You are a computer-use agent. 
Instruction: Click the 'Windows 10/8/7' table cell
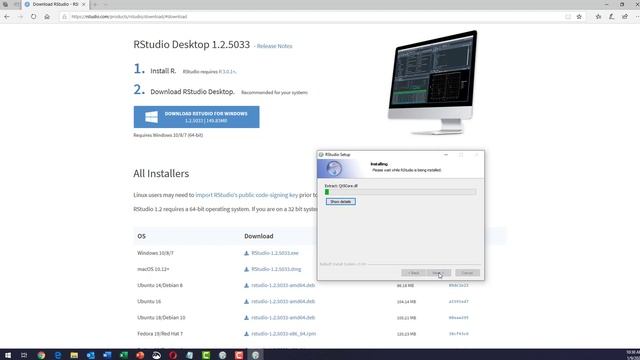click(156, 253)
